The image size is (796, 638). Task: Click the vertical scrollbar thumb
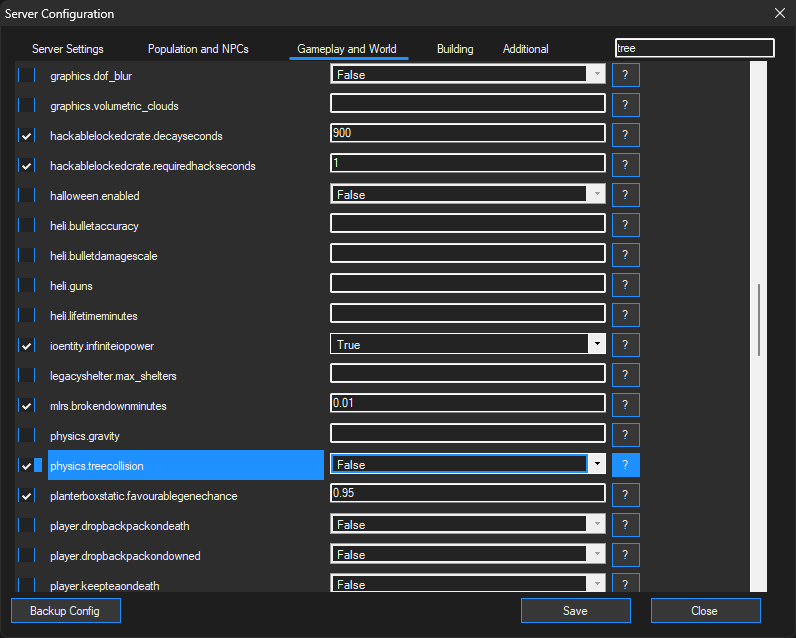[759, 320]
